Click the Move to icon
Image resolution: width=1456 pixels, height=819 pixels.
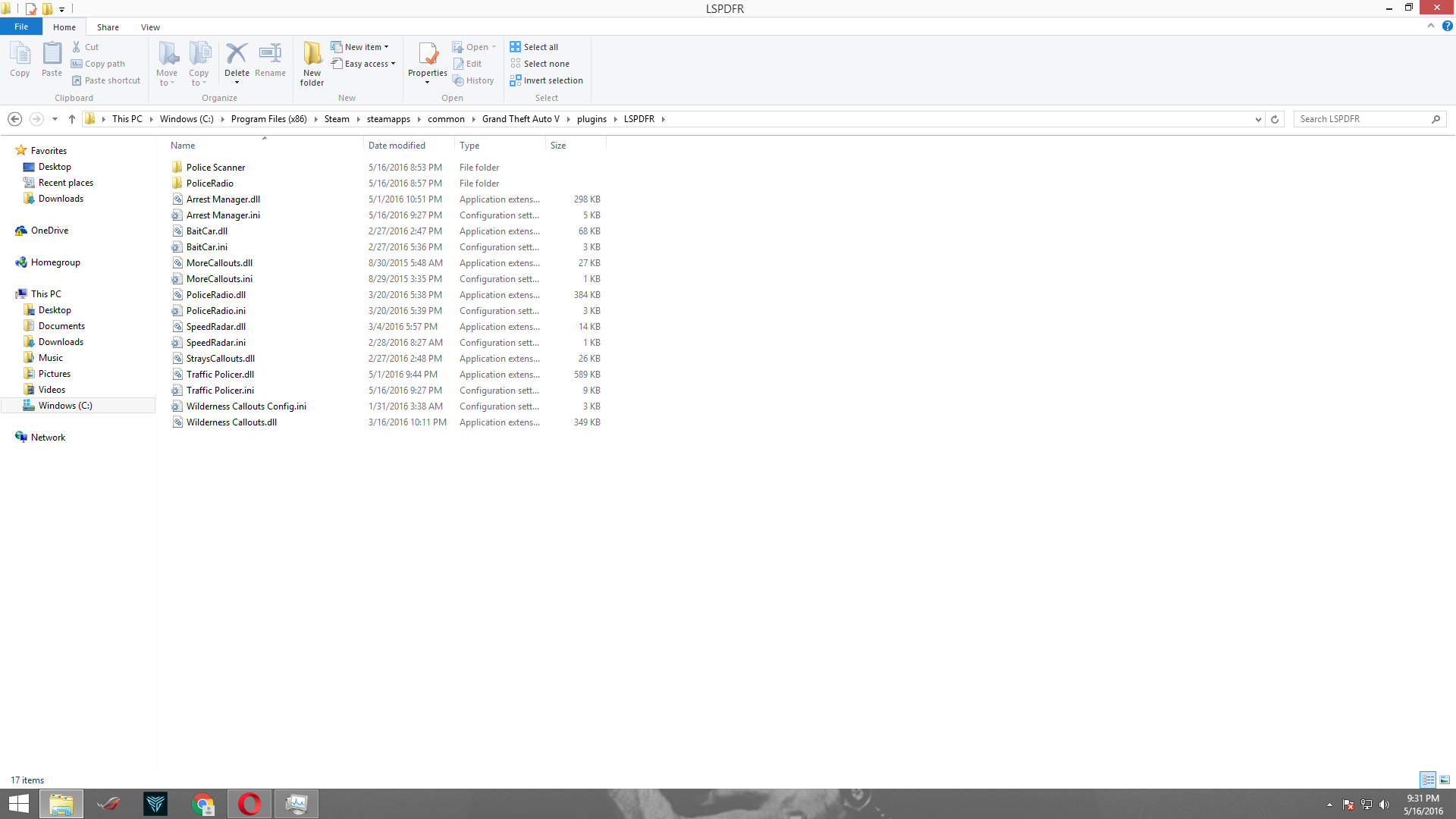167,55
